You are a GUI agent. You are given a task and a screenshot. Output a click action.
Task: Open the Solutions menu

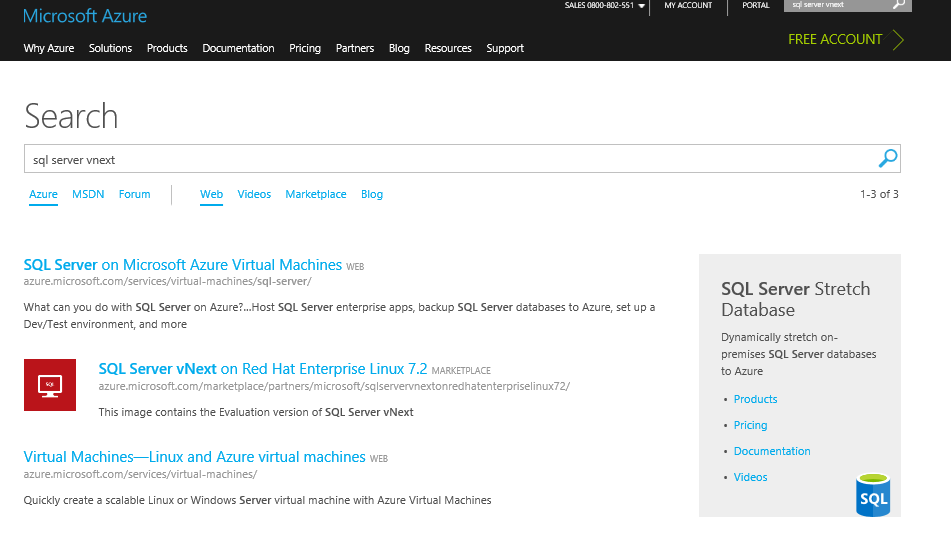click(110, 48)
